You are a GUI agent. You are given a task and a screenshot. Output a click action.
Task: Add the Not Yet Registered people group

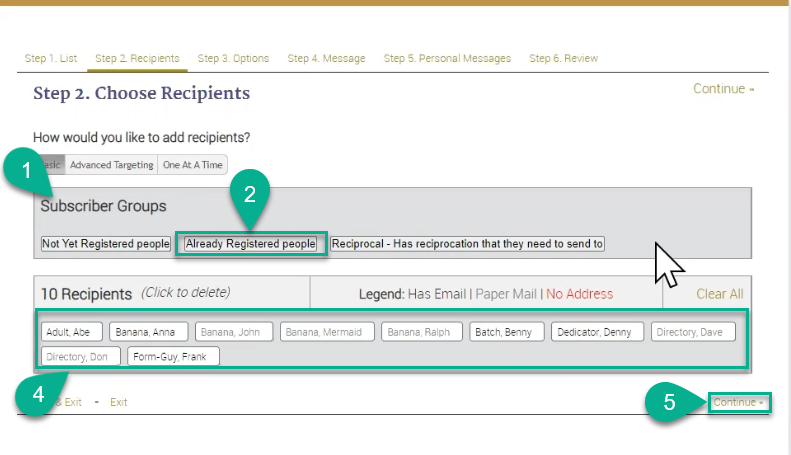pyautogui.click(x=106, y=244)
